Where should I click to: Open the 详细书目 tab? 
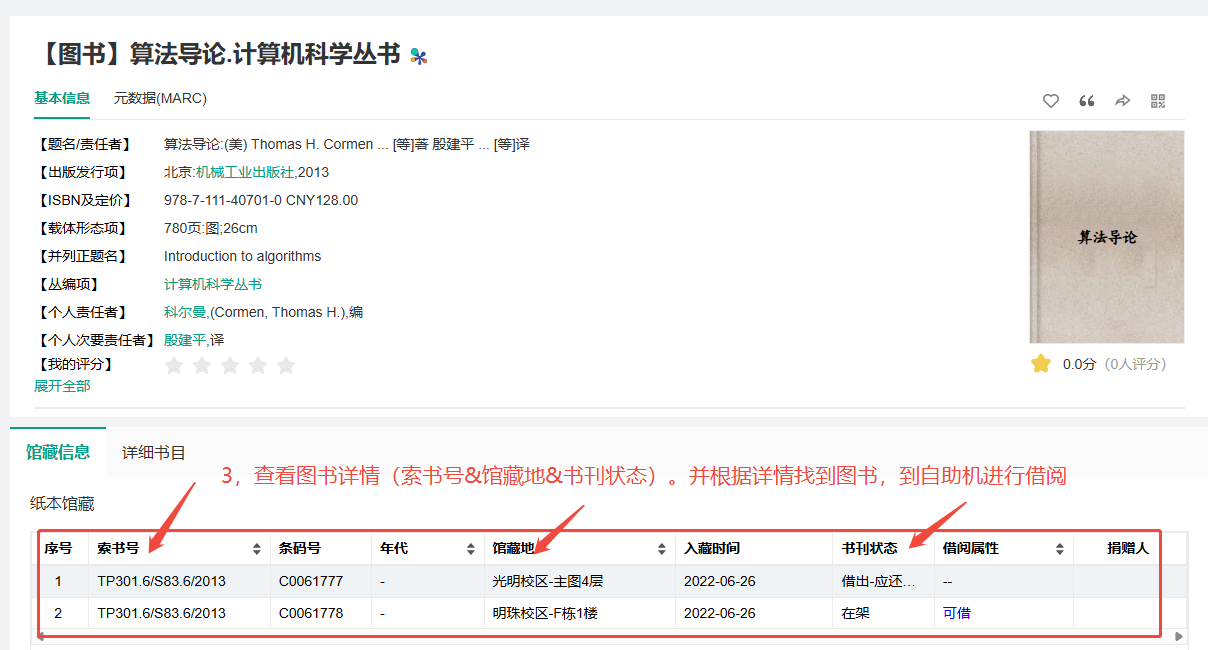pos(153,452)
